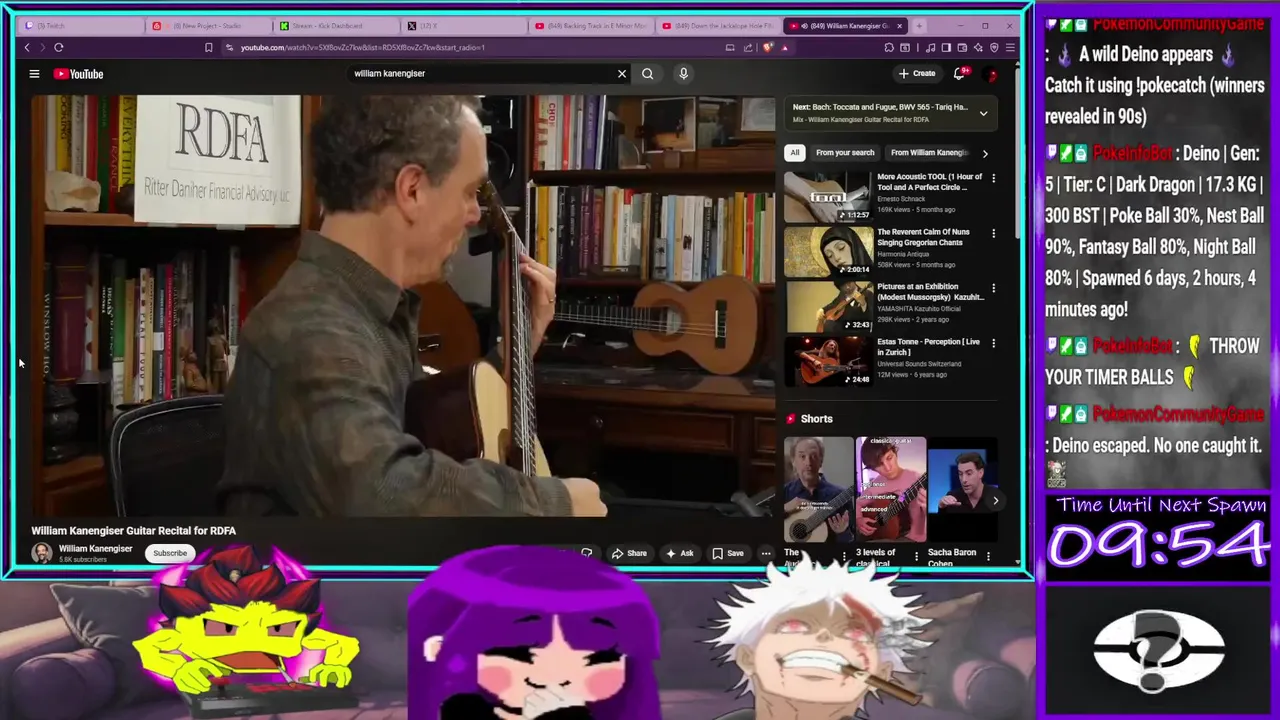Screen dimensions: 1280x720
Task: Subscribe to William Kanengiser channel
Action: 169,553
